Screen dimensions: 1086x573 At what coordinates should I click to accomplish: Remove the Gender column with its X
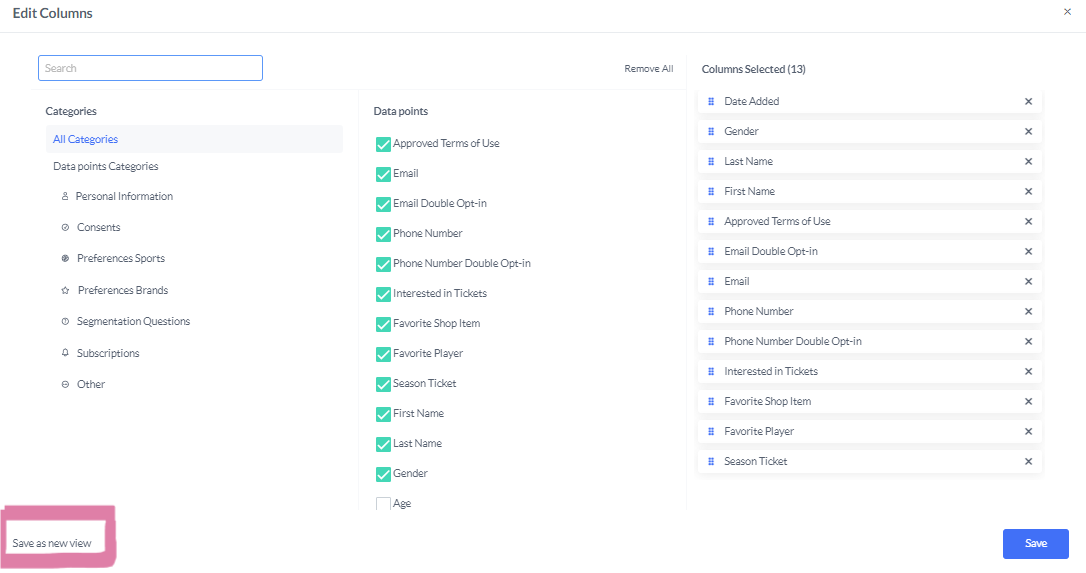(1028, 132)
